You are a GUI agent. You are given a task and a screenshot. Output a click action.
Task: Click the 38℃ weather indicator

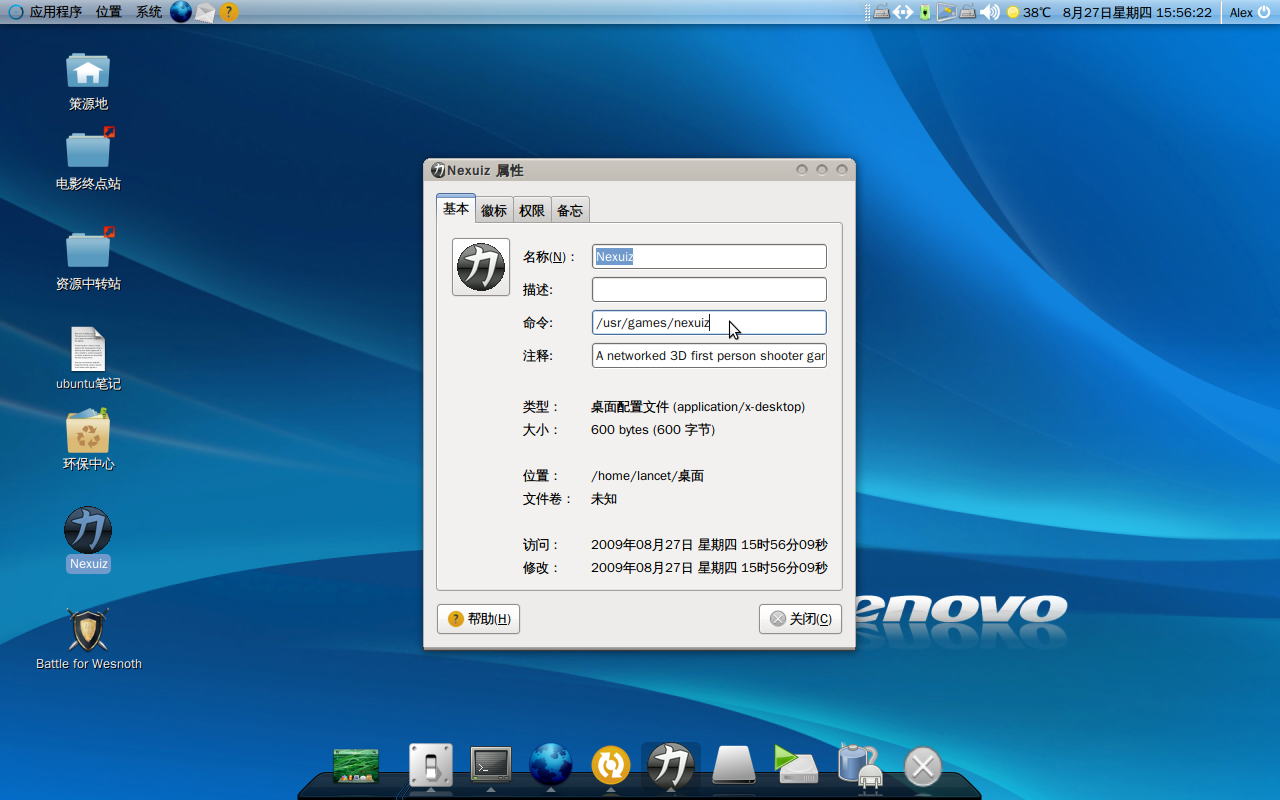[1029, 12]
